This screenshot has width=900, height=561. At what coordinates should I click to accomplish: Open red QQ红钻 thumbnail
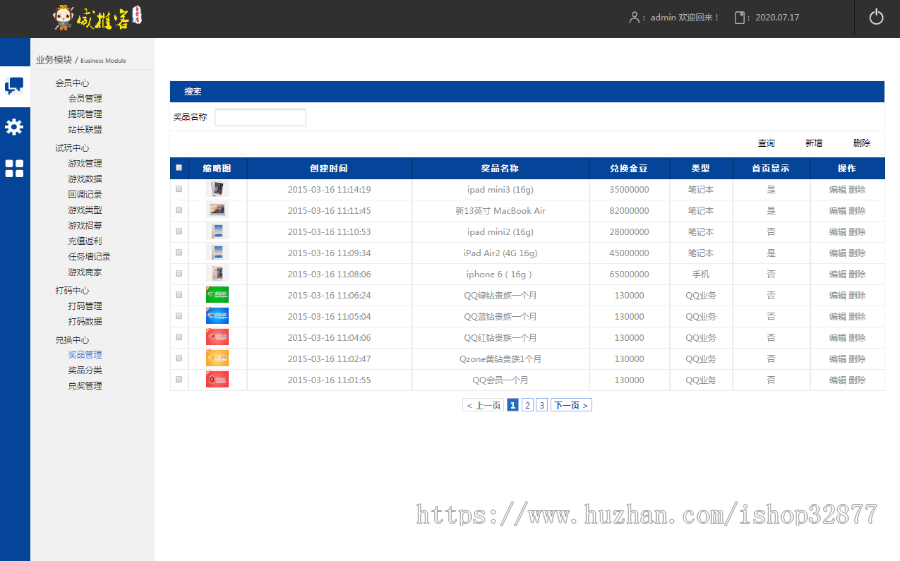point(218,337)
